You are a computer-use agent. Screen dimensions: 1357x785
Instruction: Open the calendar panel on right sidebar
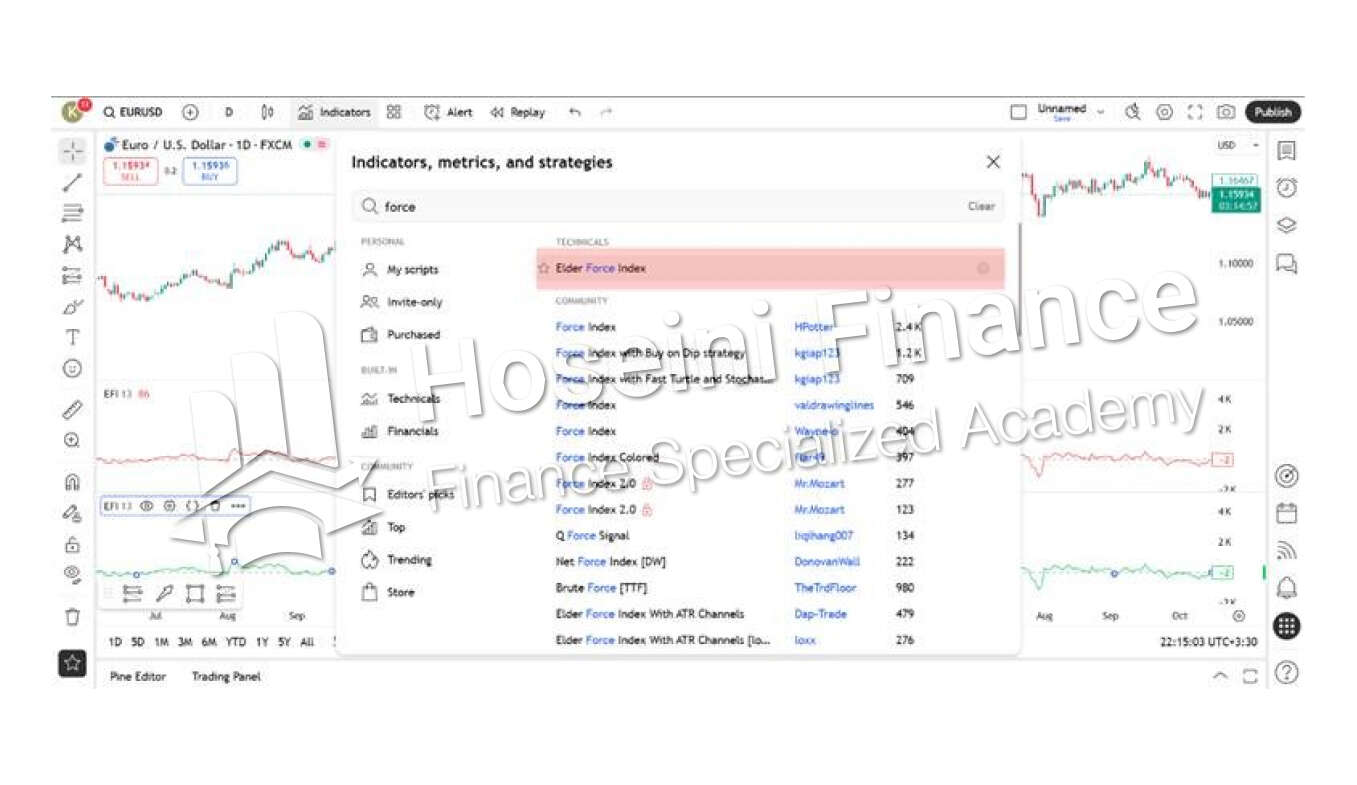coord(1287,513)
